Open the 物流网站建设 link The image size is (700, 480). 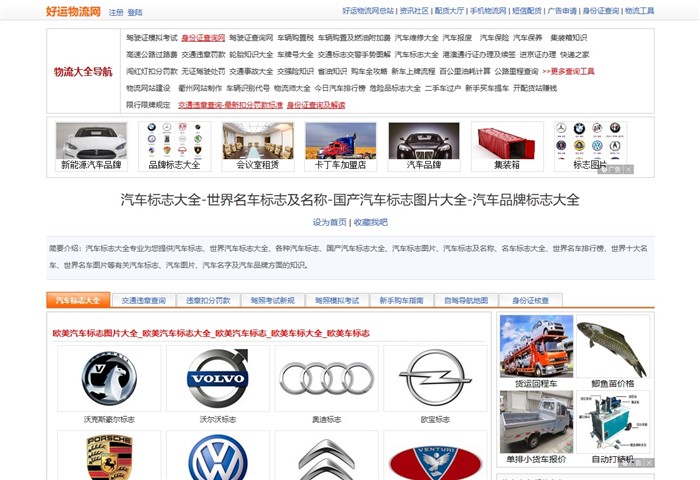148,88
